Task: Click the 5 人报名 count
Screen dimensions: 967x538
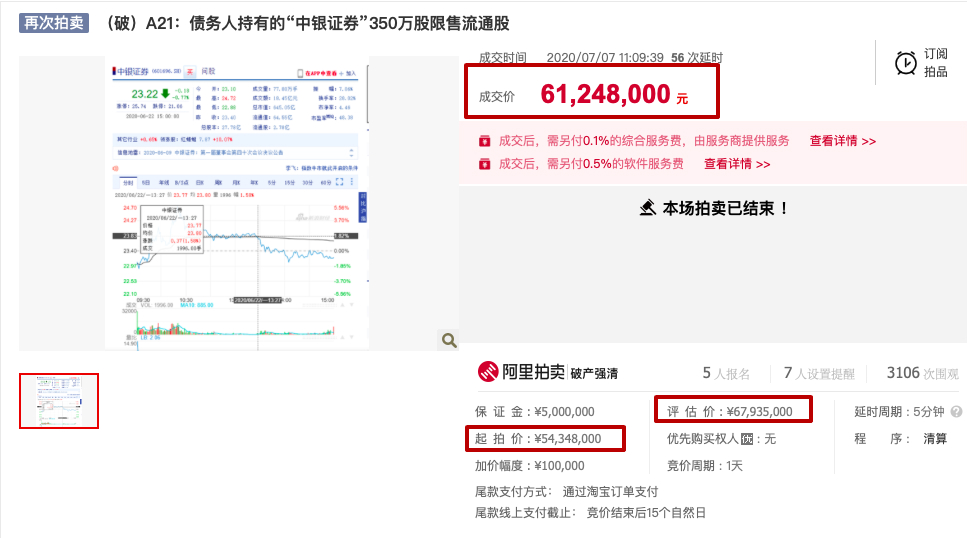Action: point(726,373)
